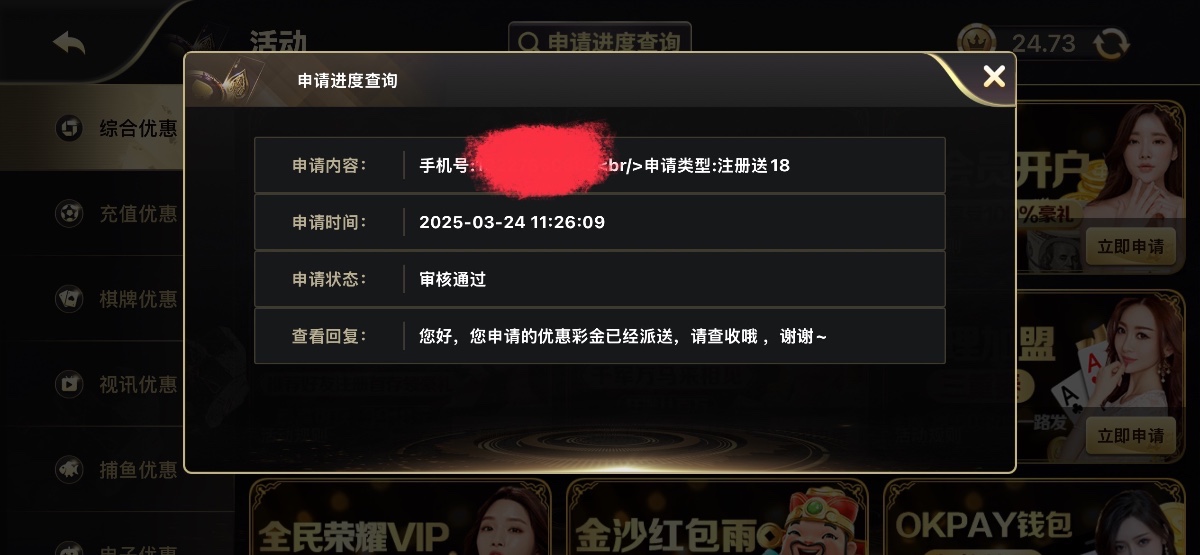Viewport: 1200px width, 555px height.
Task: Click the 查看回复 reply row
Action: coord(600,336)
